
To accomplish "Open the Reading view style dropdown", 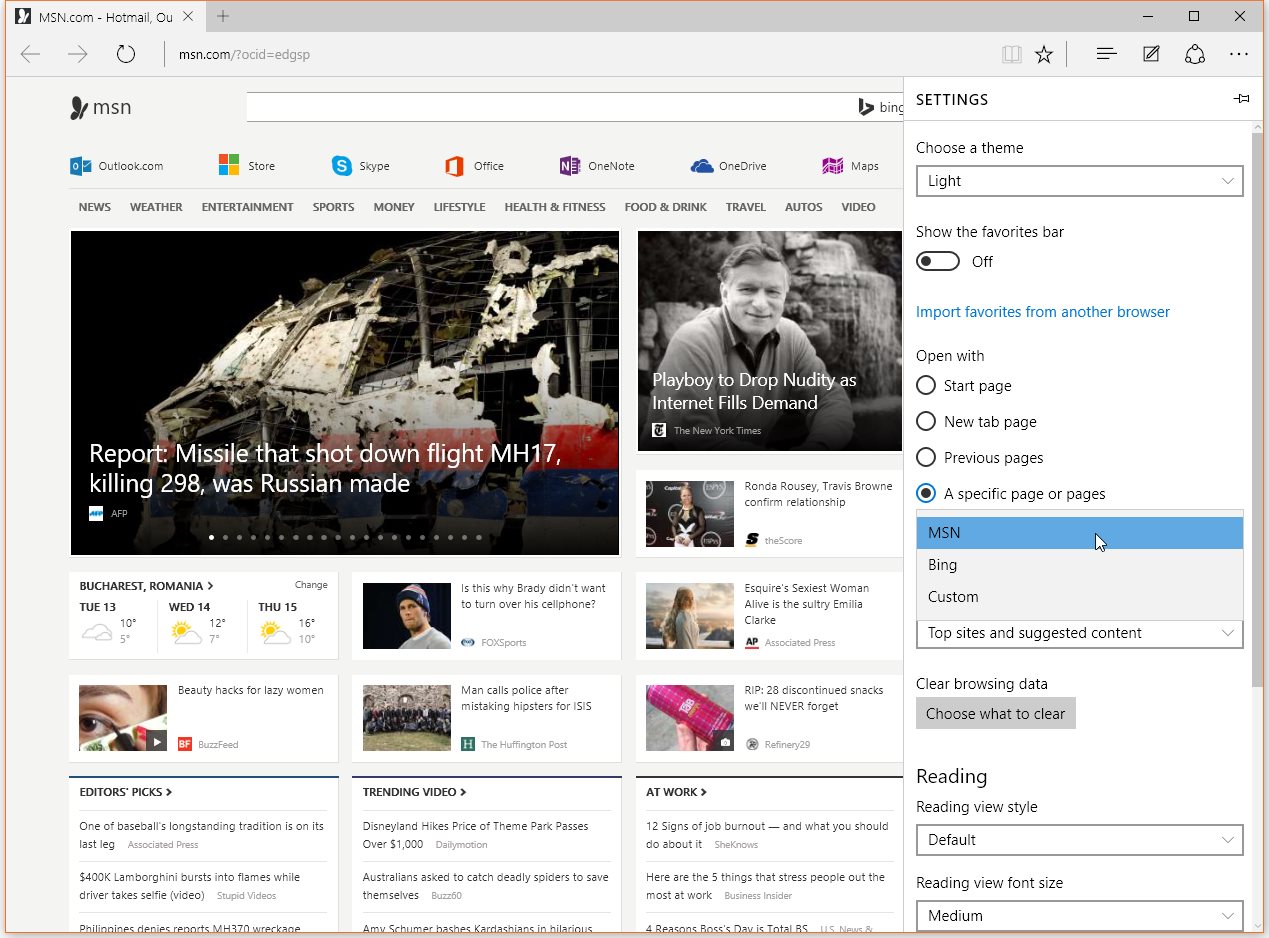I will click(1079, 840).
